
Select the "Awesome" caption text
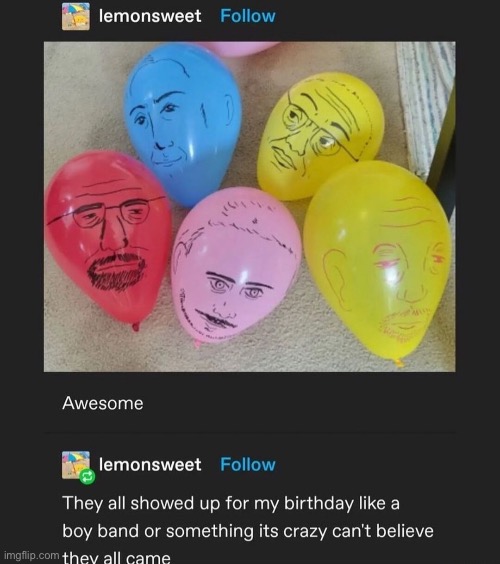coord(103,403)
